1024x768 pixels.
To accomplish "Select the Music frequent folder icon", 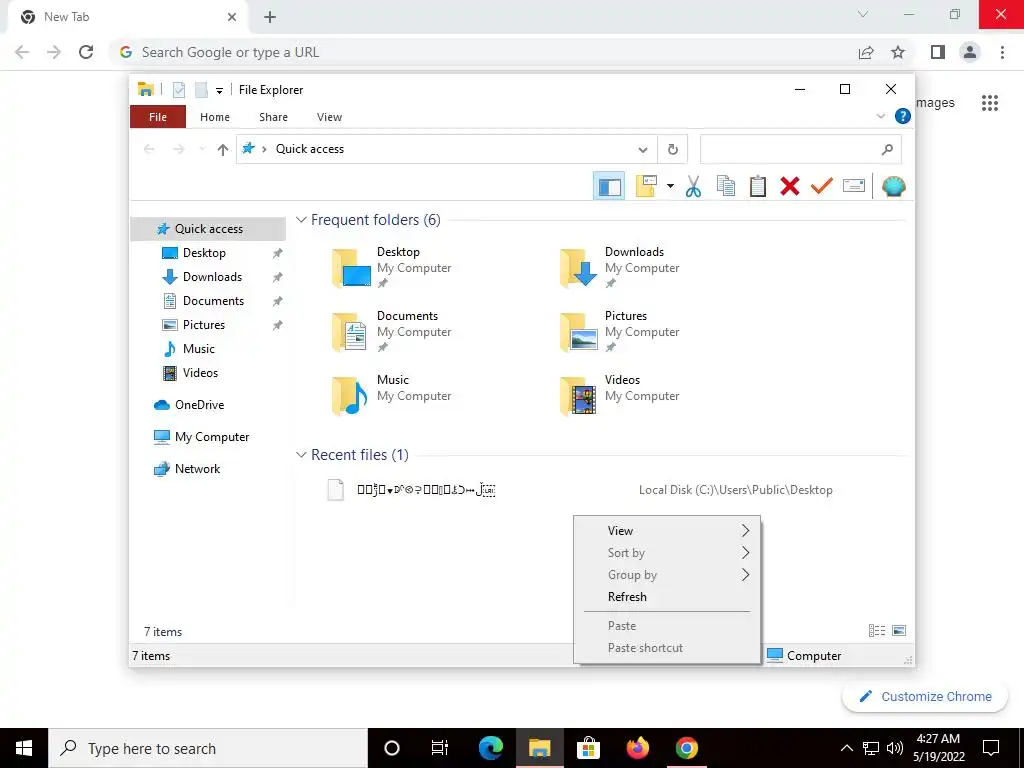I will 350,396.
